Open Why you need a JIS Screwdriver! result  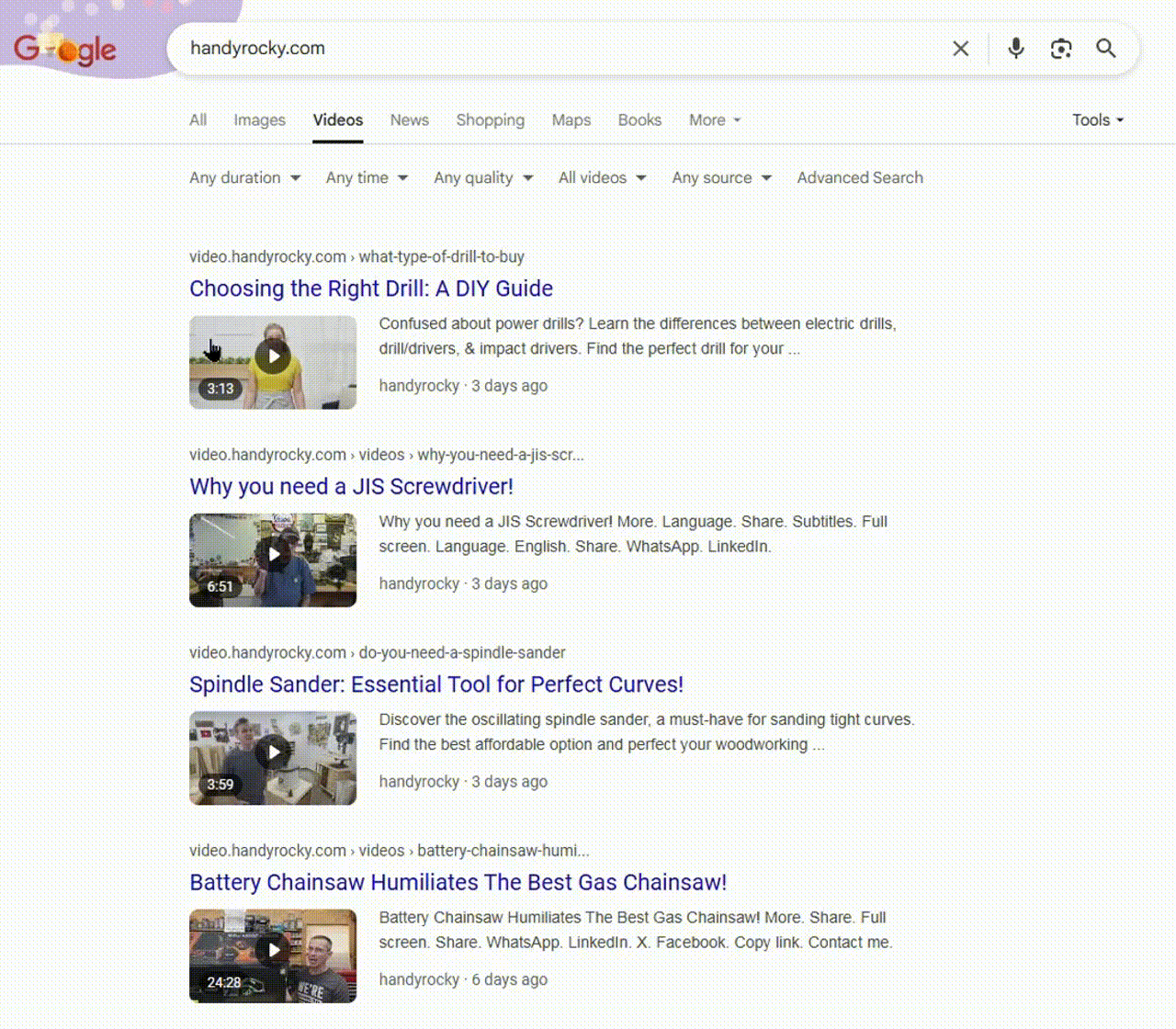click(351, 487)
